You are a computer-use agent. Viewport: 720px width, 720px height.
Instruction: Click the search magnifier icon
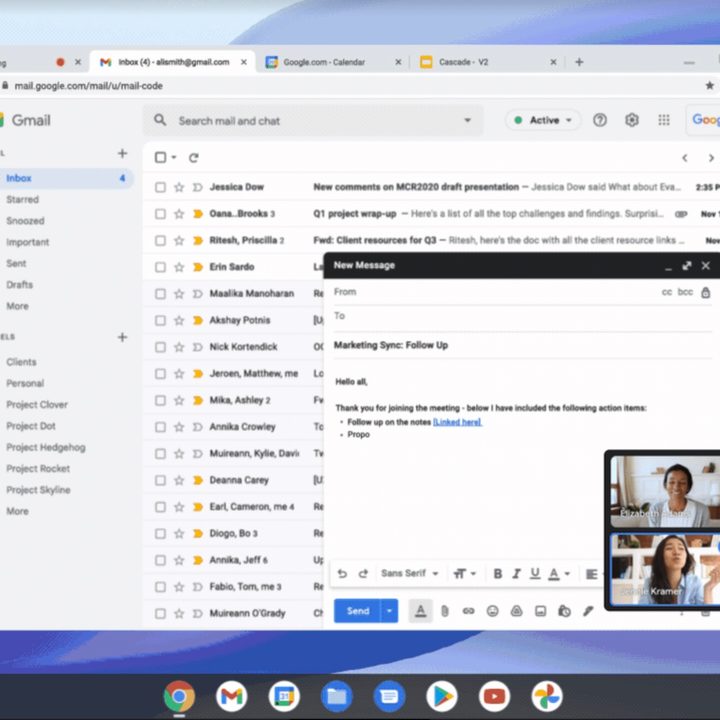(x=160, y=120)
